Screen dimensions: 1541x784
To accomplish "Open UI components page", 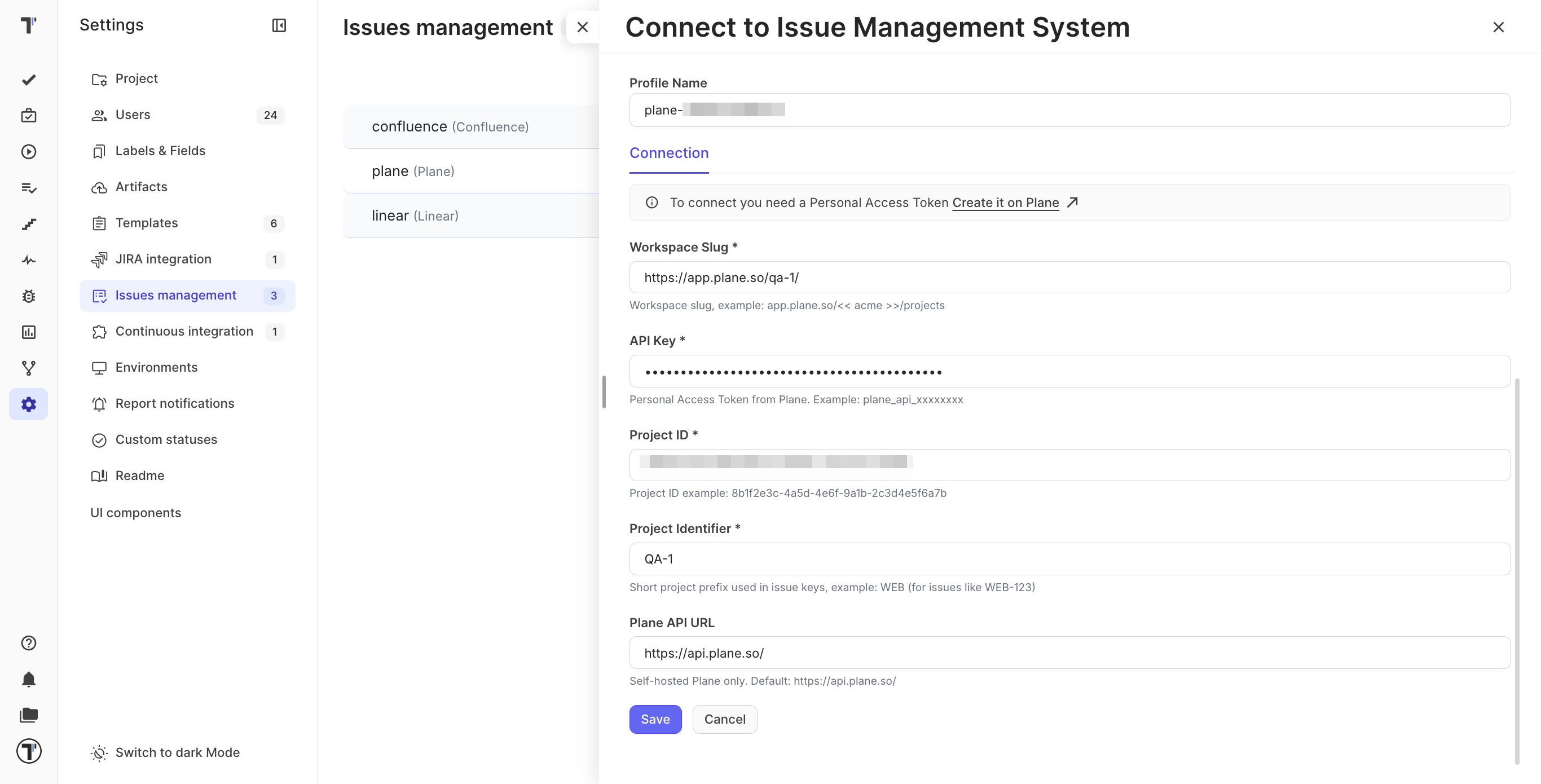I will pos(136,513).
